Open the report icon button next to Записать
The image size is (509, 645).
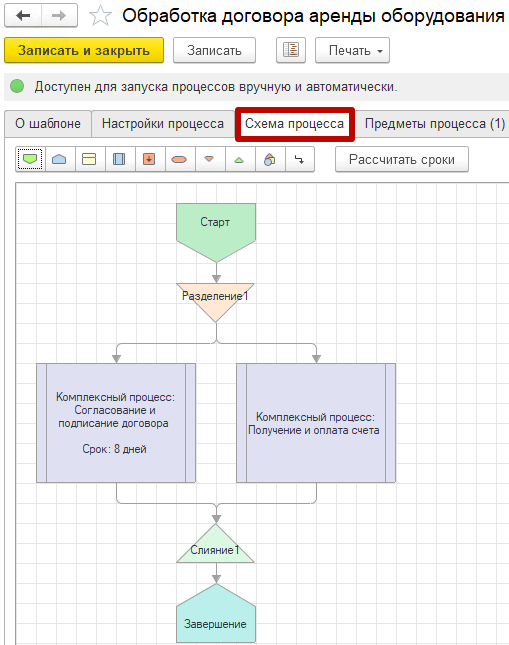pyautogui.click(x=291, y=50)
